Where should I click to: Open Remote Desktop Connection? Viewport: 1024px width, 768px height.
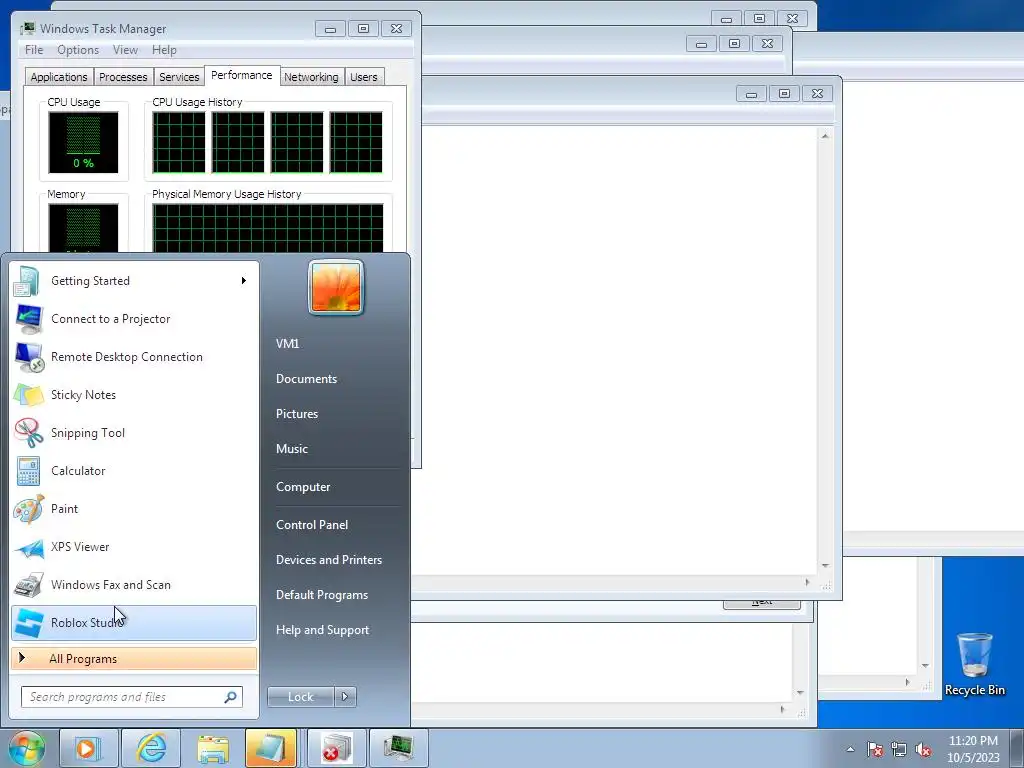click(134, 357)
